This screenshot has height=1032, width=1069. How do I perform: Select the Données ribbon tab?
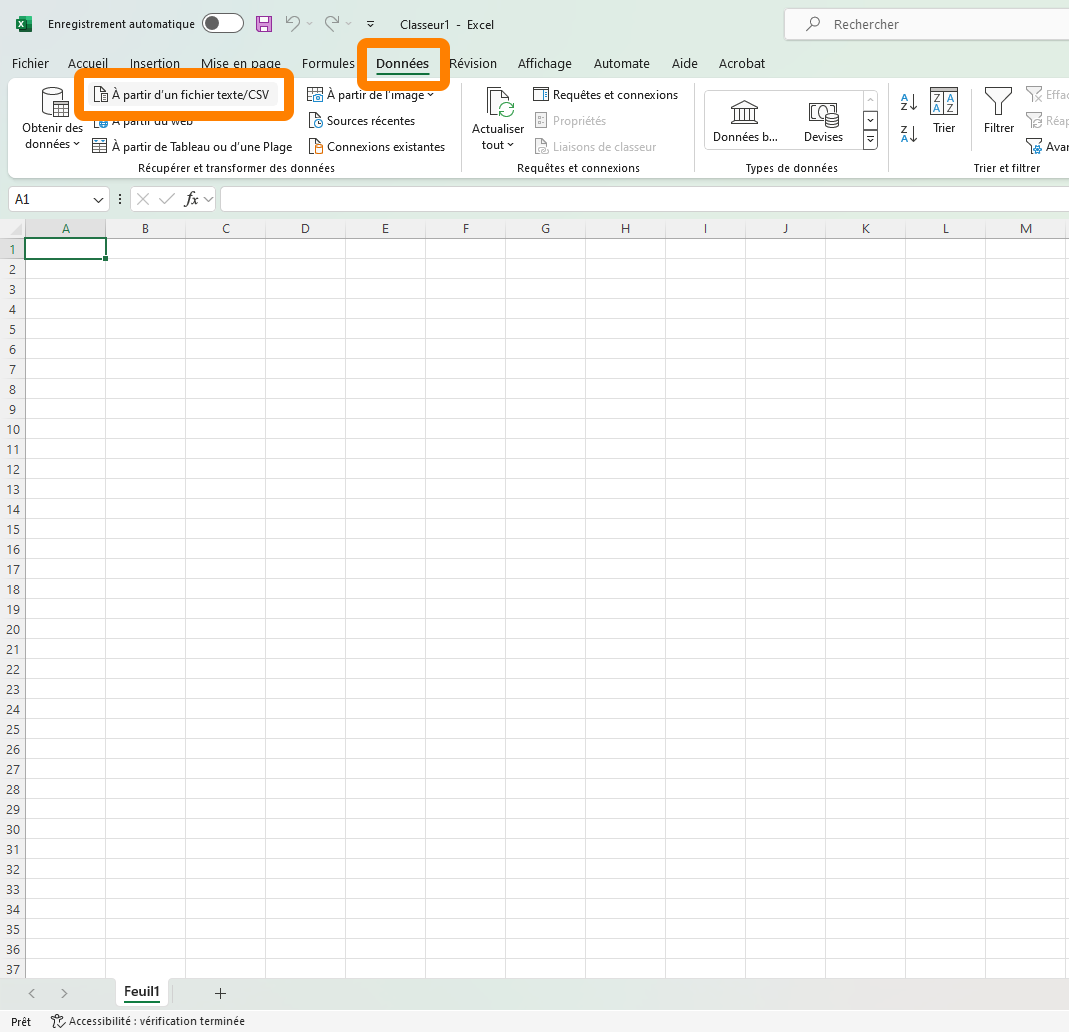click(402, 63)
